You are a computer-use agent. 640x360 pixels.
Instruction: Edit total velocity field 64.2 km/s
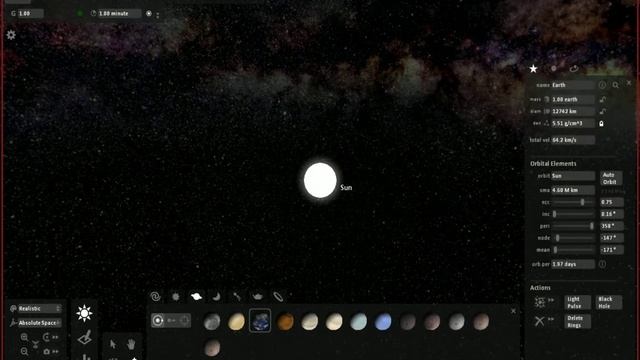(x=573, y=140)
